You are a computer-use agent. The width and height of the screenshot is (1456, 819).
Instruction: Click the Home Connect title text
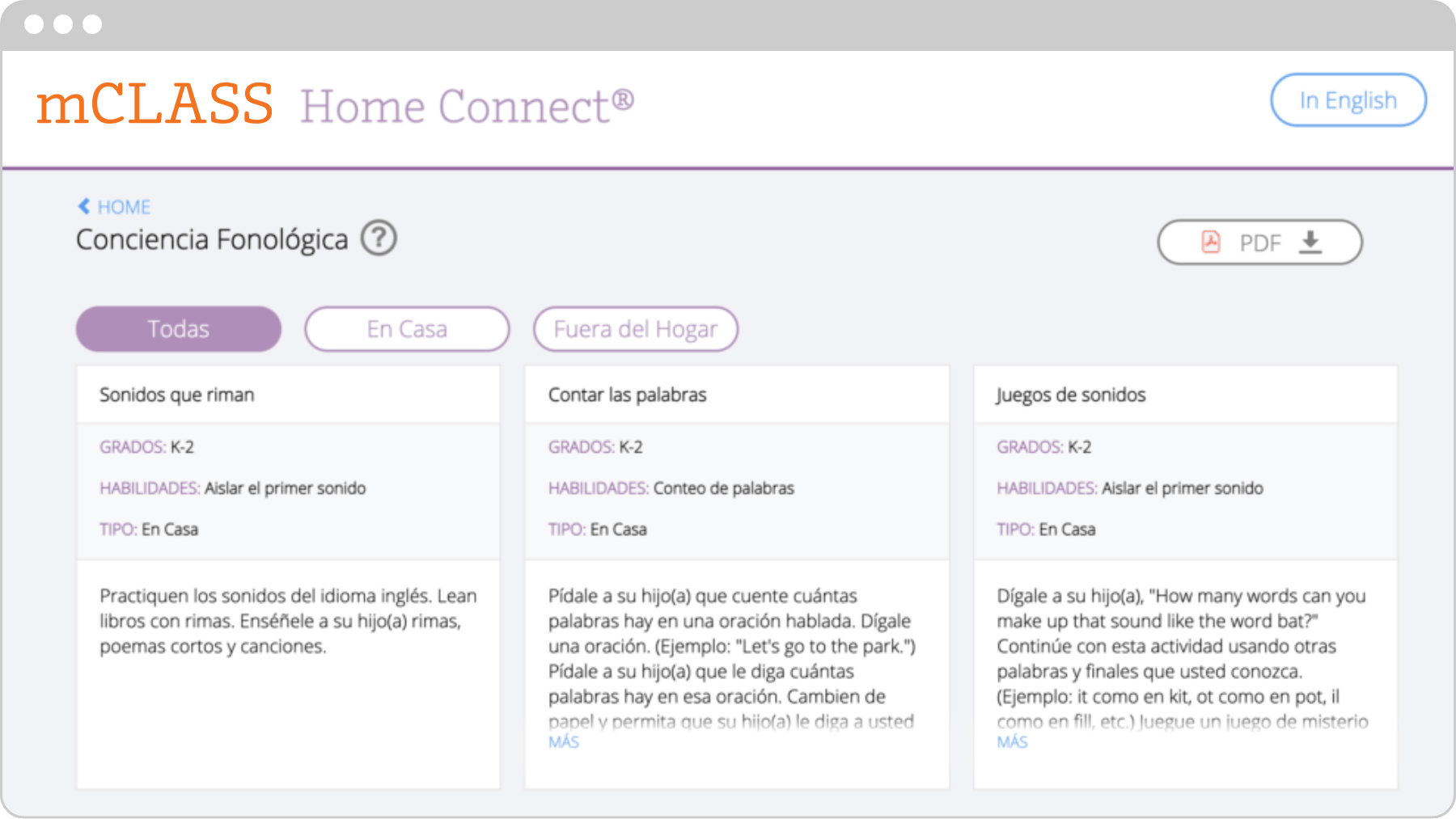click(468, 106)
